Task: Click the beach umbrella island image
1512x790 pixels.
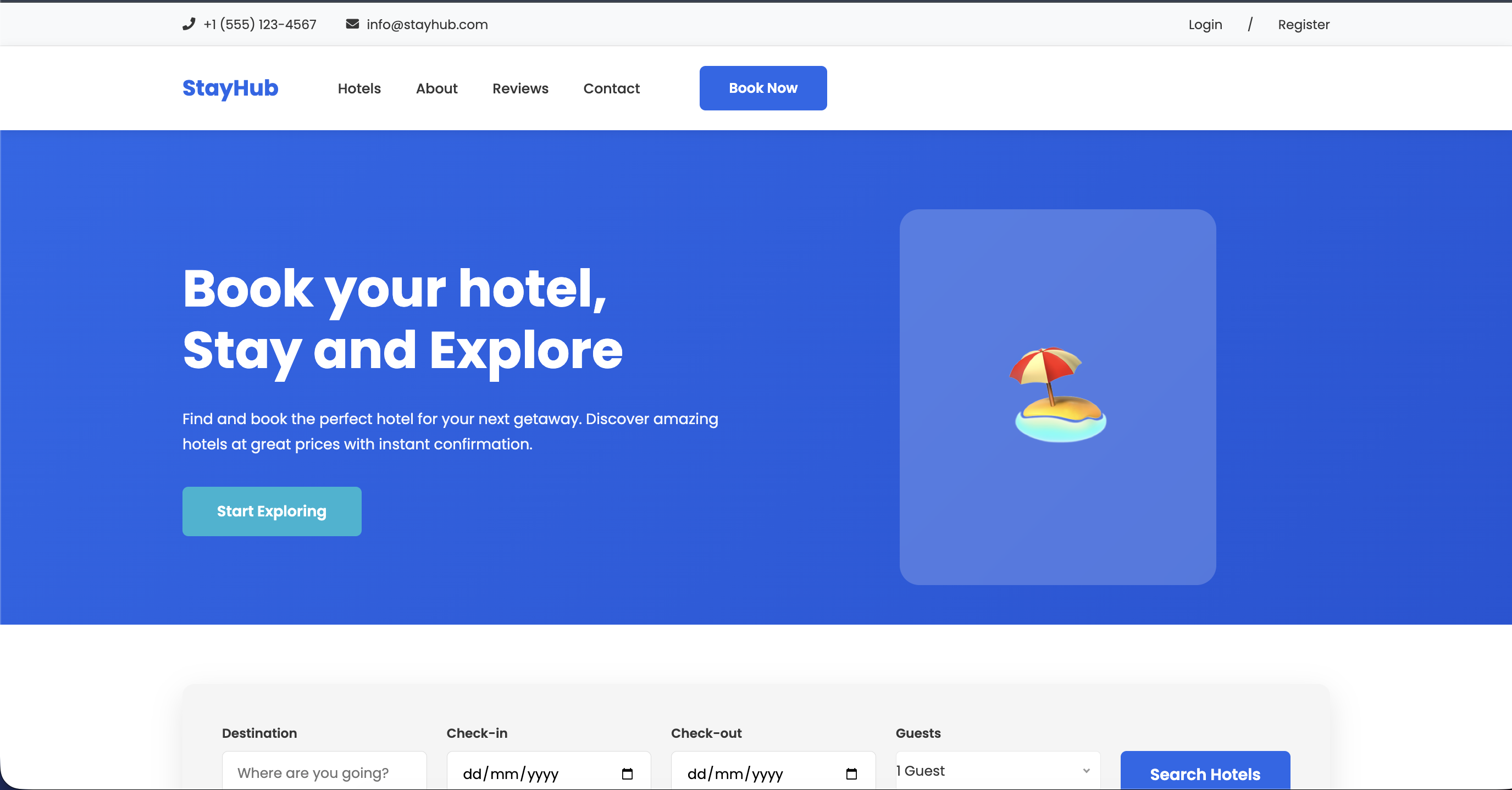Action: click(x=1058, y=394)
